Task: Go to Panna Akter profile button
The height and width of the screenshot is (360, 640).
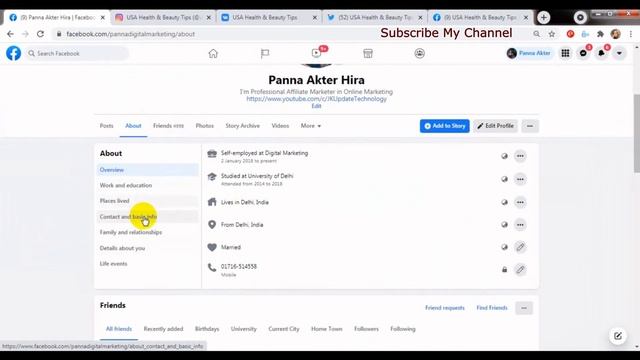Action: click(529, 53)
